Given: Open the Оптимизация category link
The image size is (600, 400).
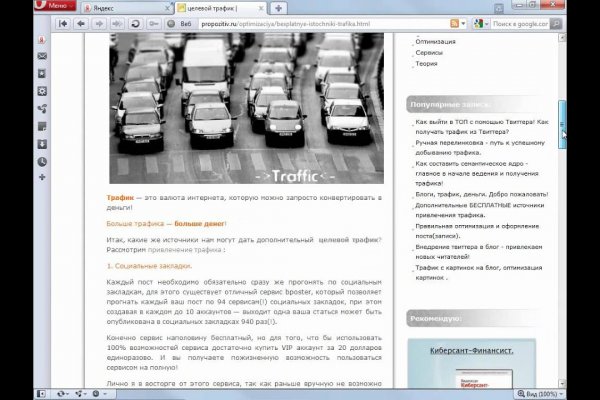Looking at the screenshot, I should (x=435, y=42).
